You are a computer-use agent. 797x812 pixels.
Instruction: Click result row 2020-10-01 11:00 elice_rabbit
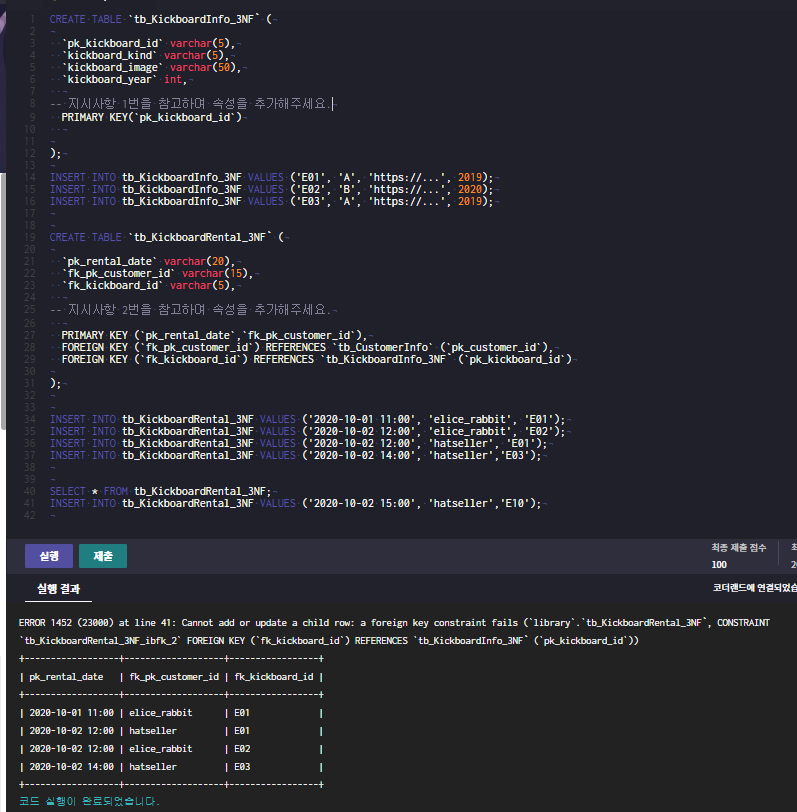point(171,713)
